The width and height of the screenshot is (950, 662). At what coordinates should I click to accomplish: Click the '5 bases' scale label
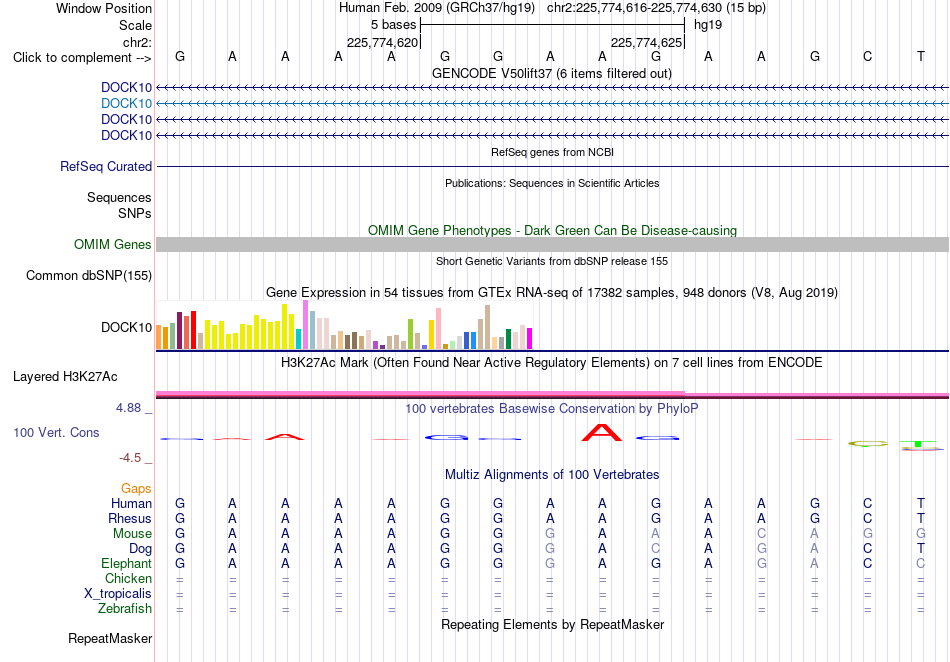pyautogui.click(x=394, y=25)
